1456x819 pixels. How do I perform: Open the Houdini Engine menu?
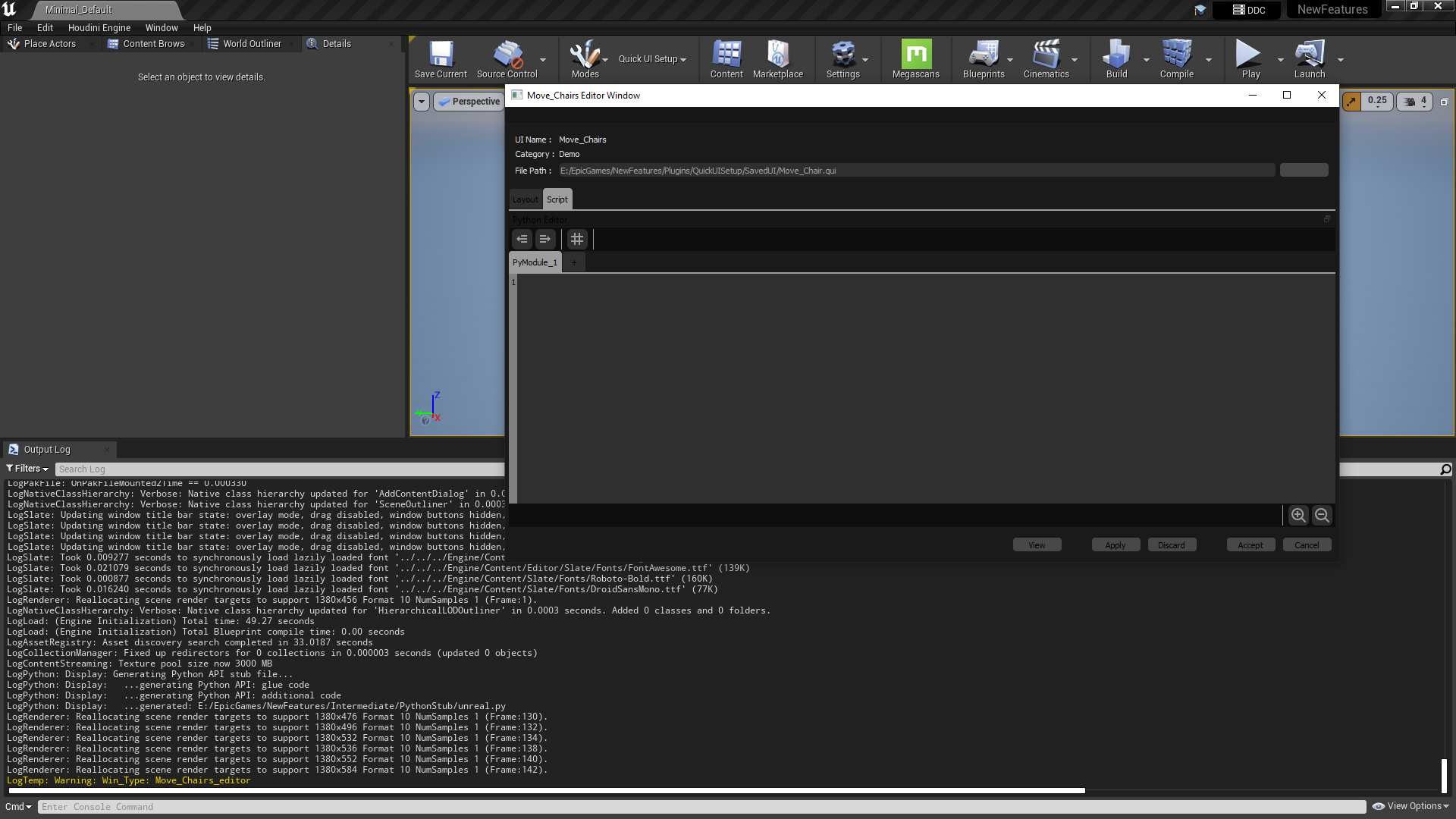[x=99, y=27]
